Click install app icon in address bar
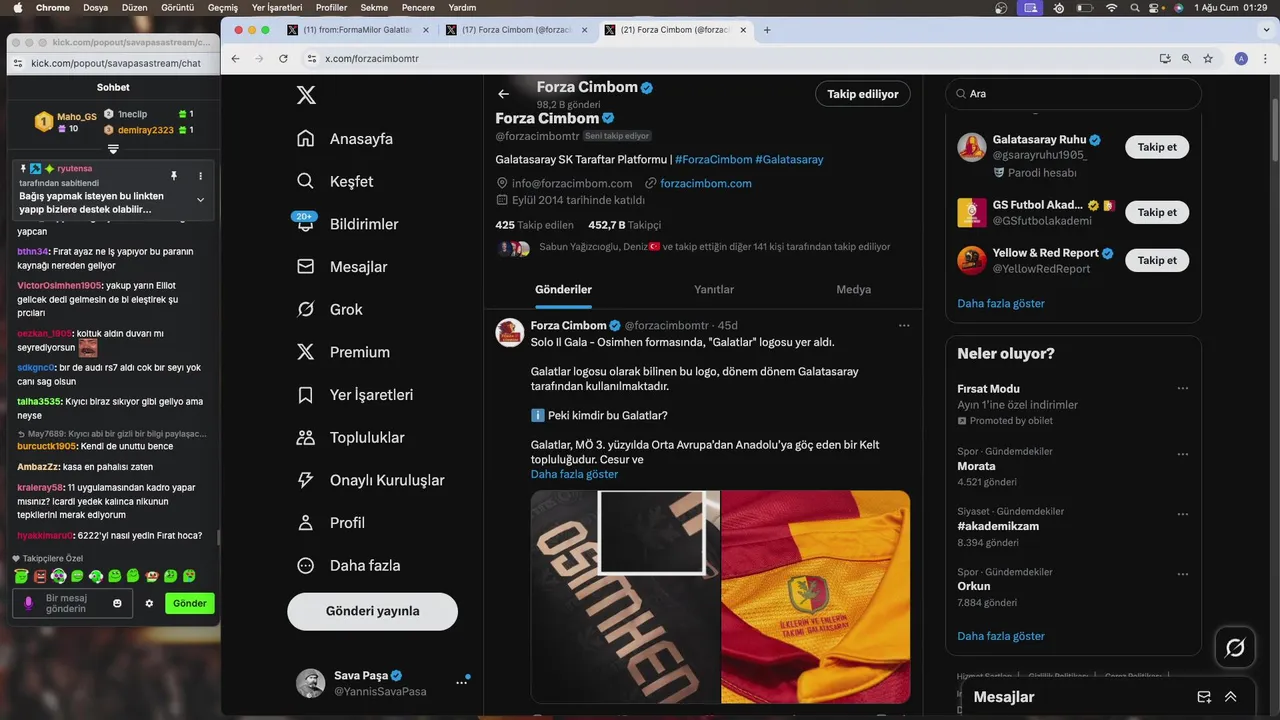 coord(1165,59)
